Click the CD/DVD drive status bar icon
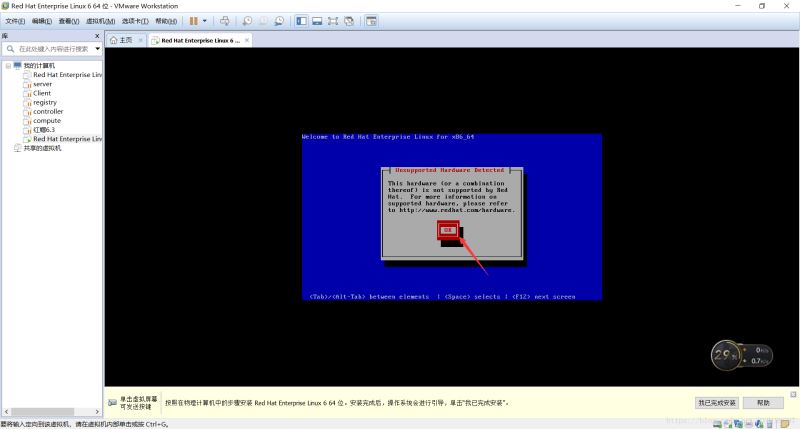The height and width of the screenshot is (429, 800). [x=728, y=424]
